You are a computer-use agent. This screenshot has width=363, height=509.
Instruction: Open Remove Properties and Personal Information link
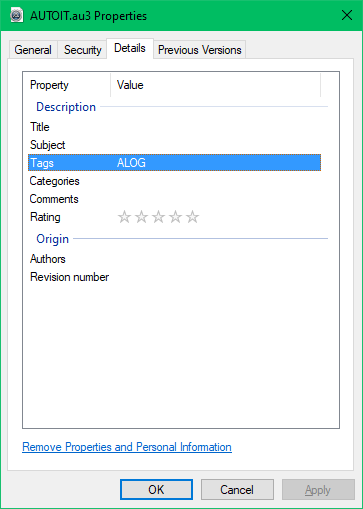click(127, 447)
